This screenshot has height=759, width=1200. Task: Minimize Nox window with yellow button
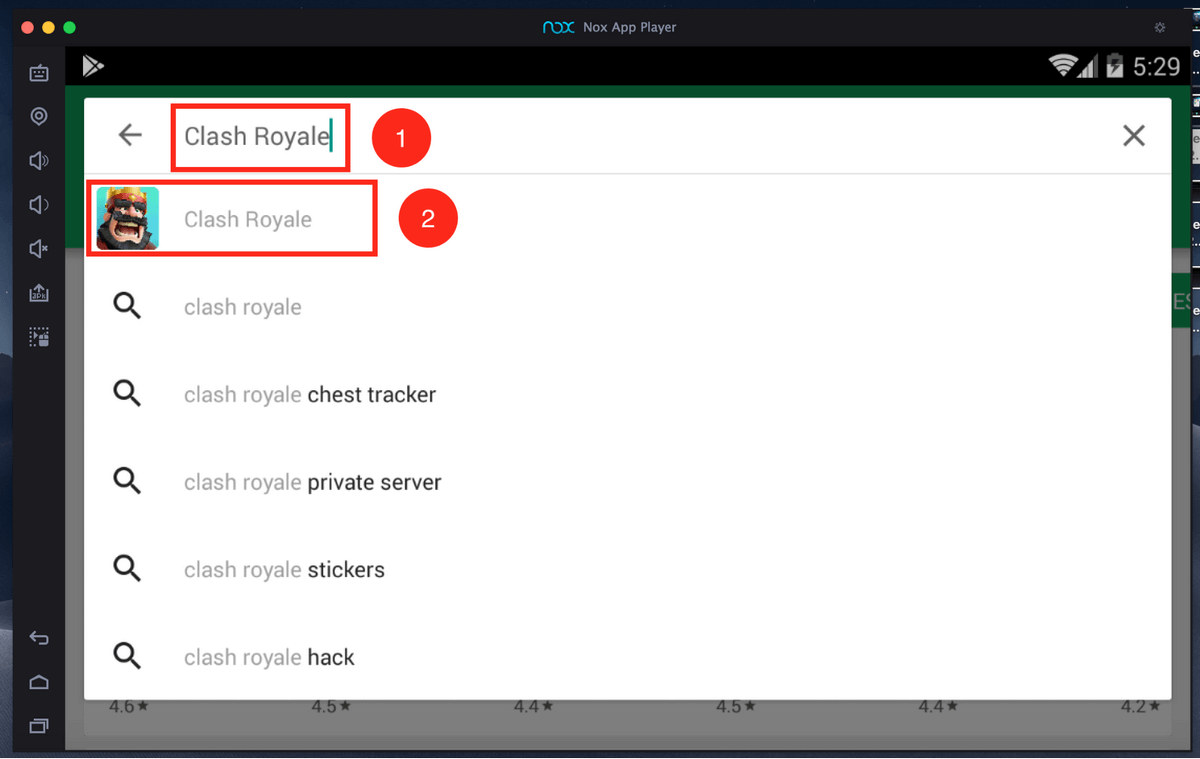coord(48,27)
